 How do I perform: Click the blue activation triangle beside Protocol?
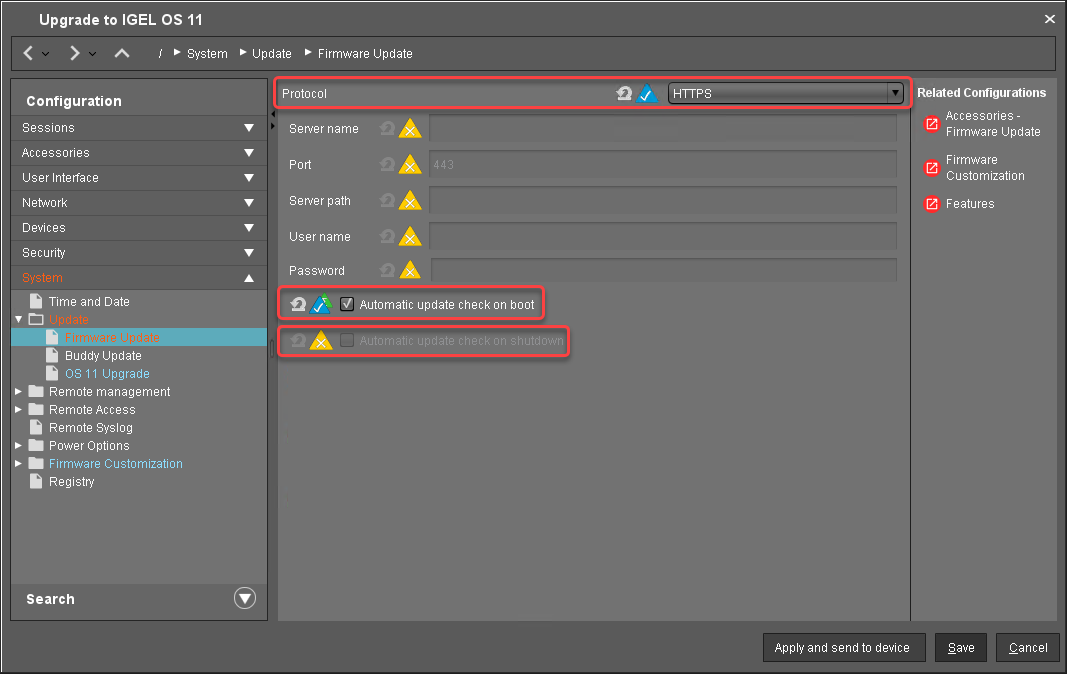647,94
